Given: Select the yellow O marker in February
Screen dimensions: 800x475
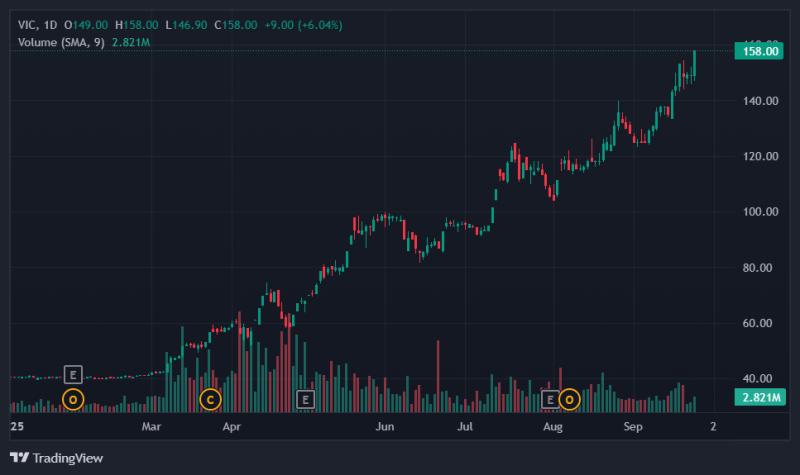Looking at the screenshot, I should [73, 399].
